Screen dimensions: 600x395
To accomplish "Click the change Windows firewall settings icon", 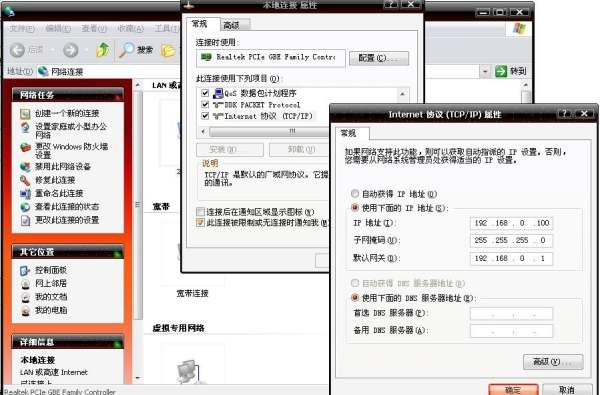I will click(25, 147).
